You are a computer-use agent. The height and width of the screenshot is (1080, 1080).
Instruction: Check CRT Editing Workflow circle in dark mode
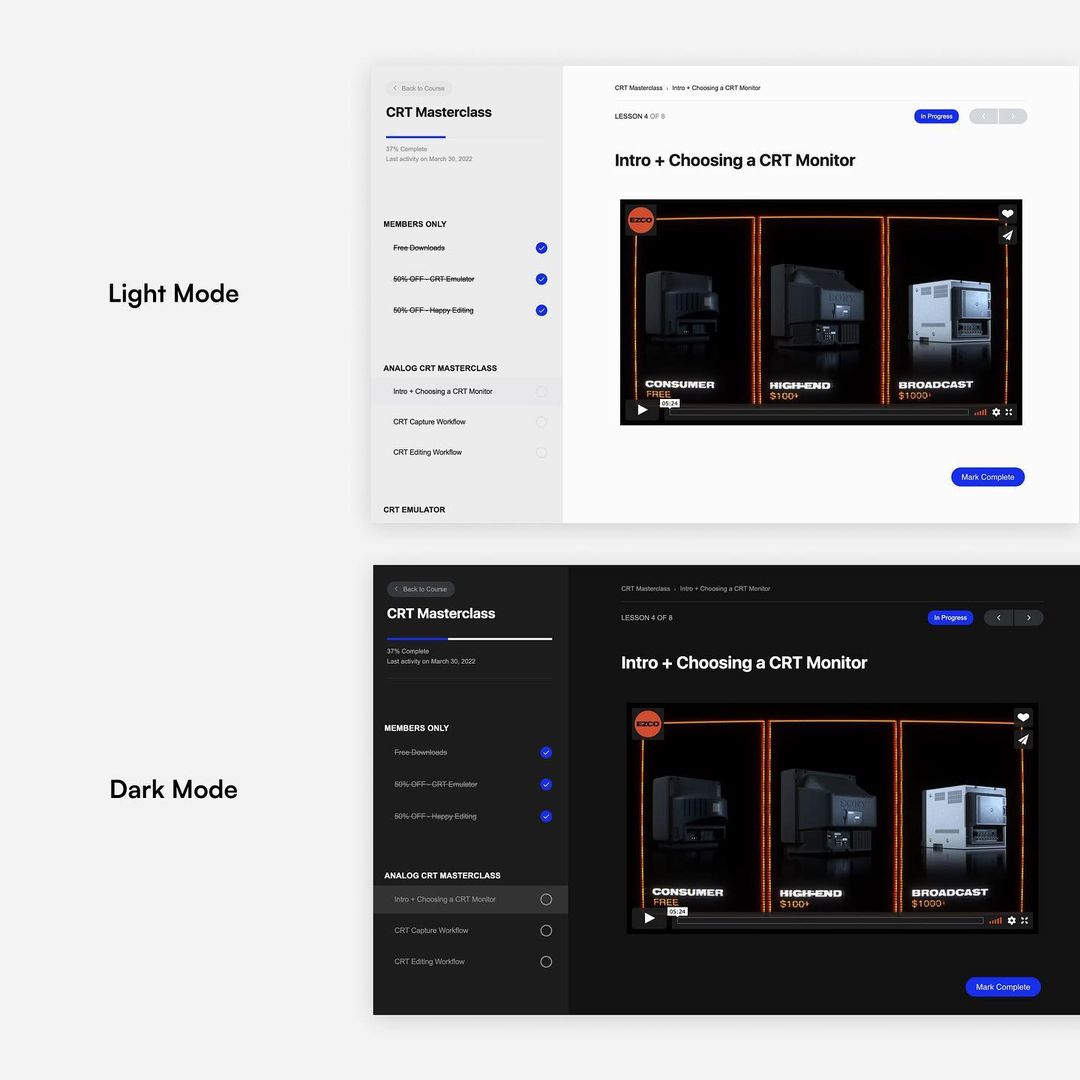click(x=546, y=962)
